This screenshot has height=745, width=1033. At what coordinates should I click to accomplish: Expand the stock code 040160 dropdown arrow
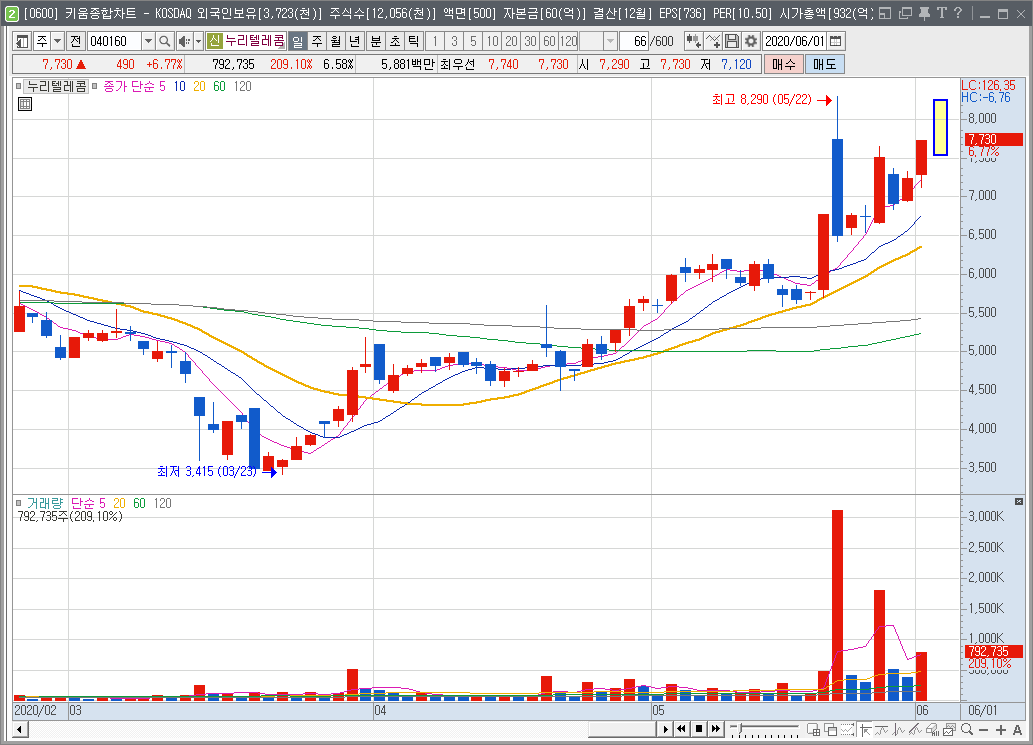click(x=148, y=41)
